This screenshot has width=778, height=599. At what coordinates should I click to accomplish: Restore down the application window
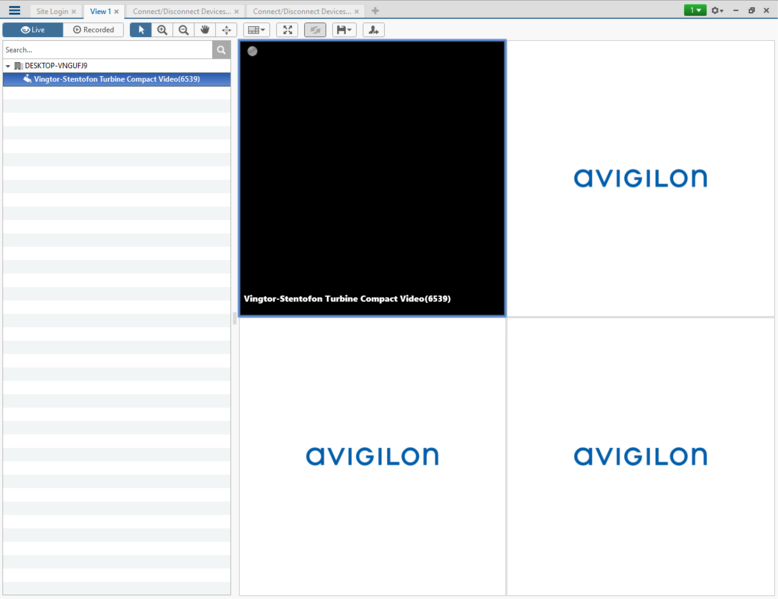(x=751, y=10)
